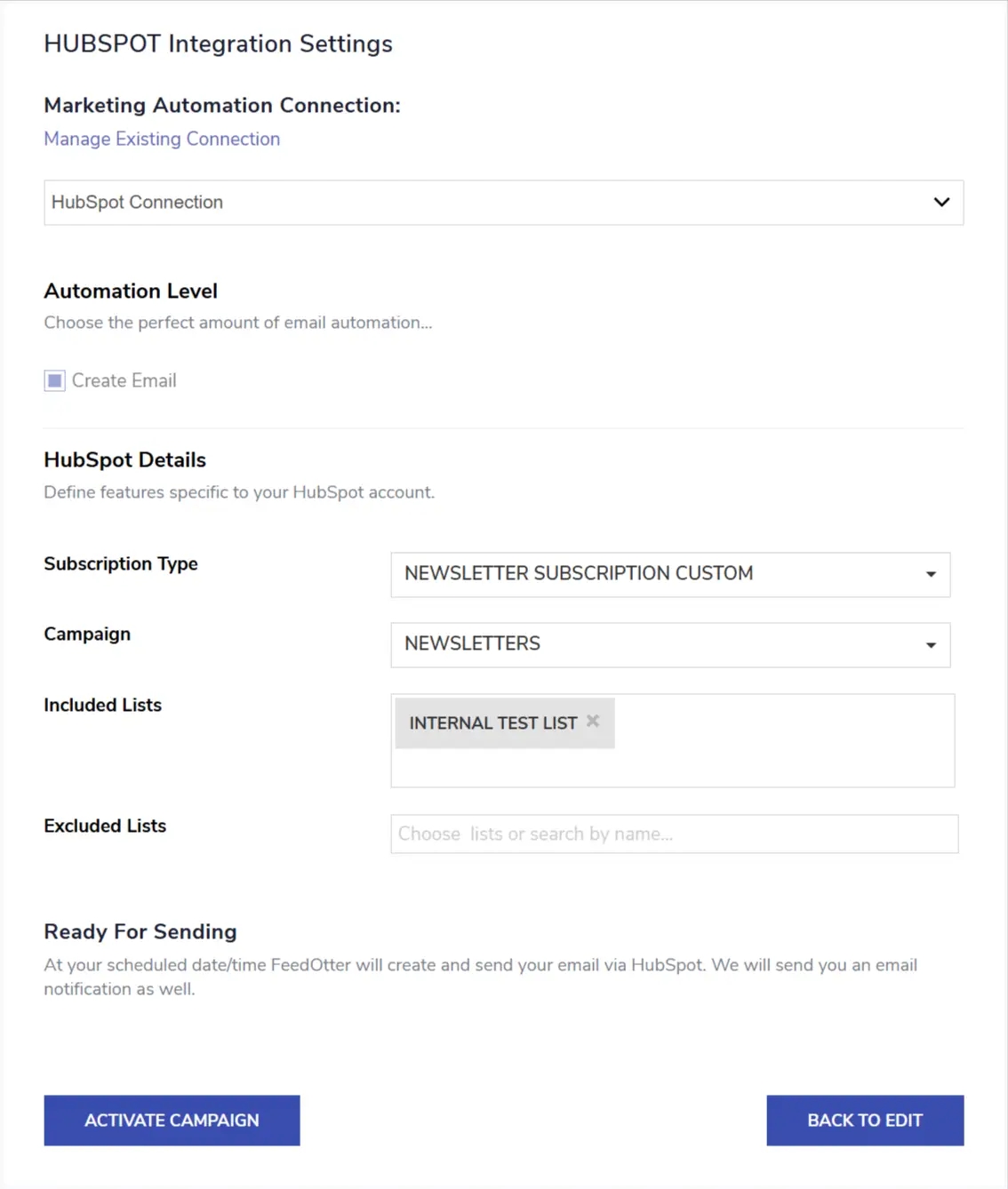Click the Subscription Type caret arrow

point(931,574)
